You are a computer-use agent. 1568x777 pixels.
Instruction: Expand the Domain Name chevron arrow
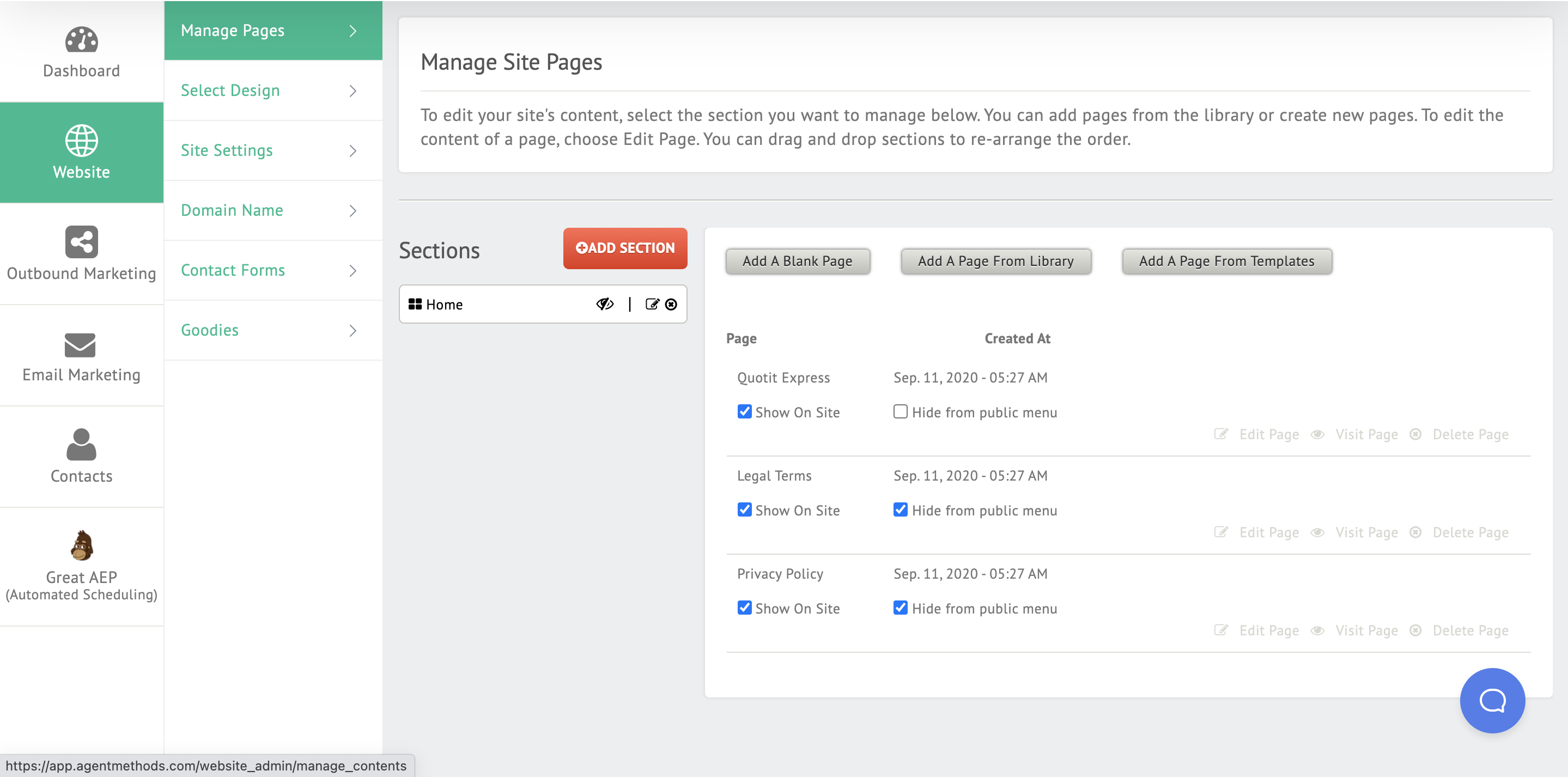(x=353, y=211)
